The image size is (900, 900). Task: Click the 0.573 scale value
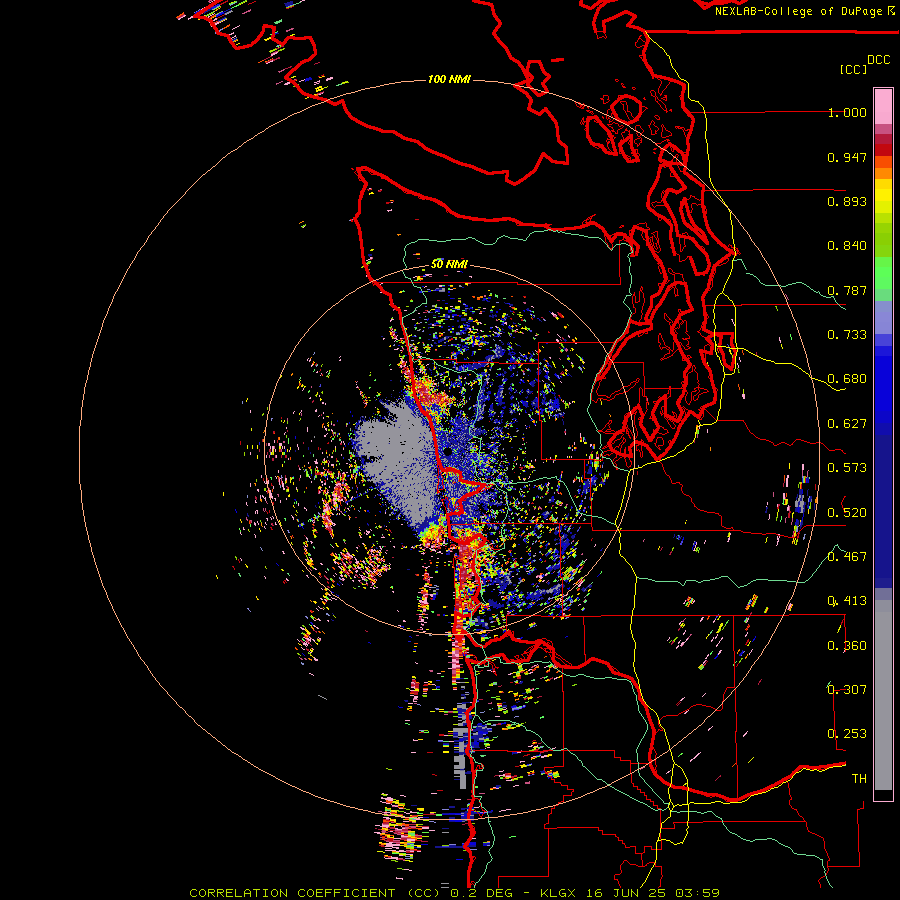[847, 468]
